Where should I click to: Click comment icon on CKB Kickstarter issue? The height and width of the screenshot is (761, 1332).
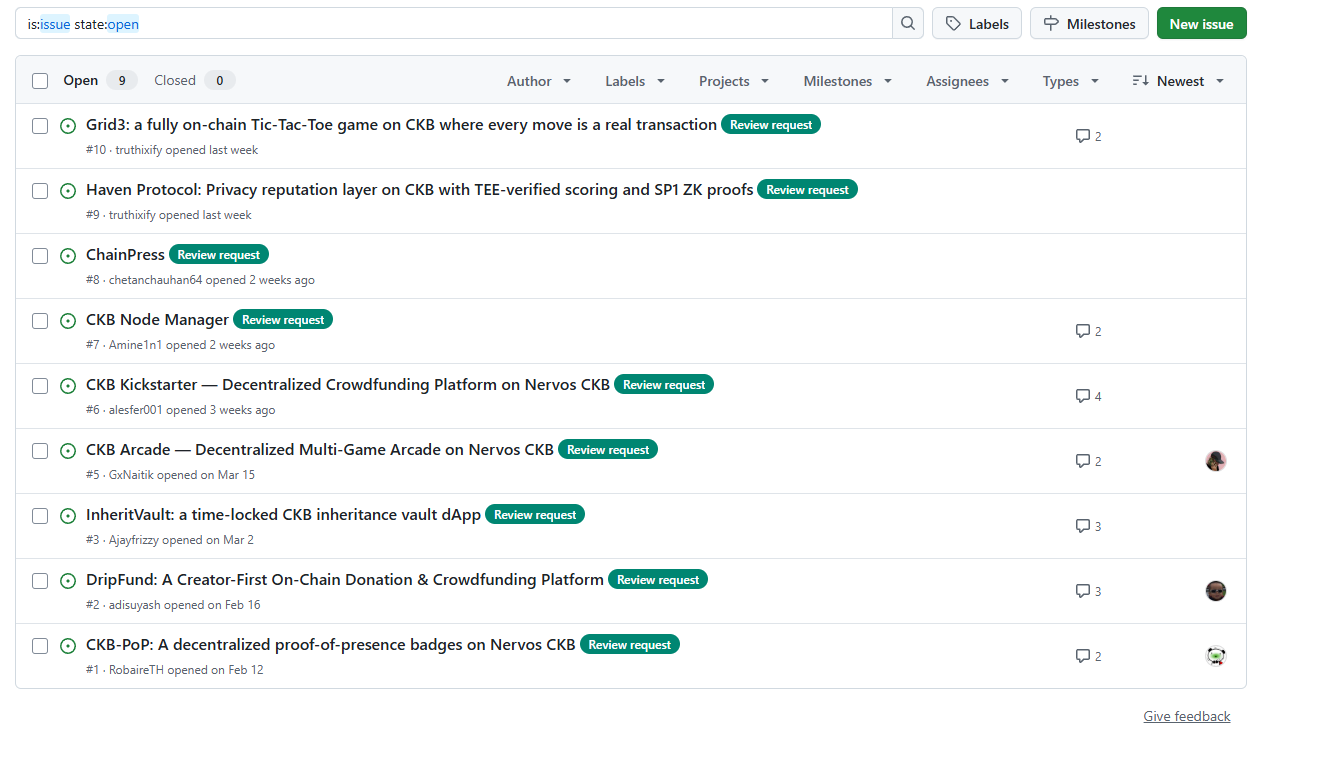point(1082,396)
